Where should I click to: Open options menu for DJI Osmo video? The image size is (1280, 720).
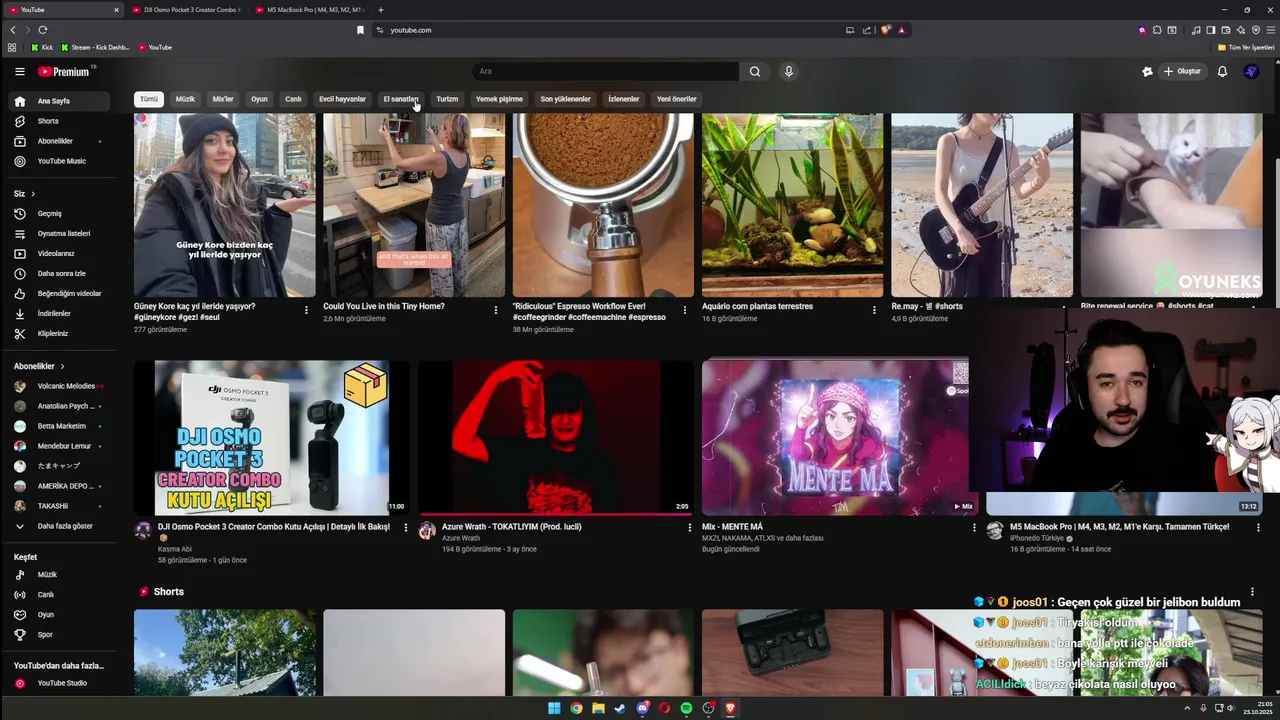coord(406,527)
